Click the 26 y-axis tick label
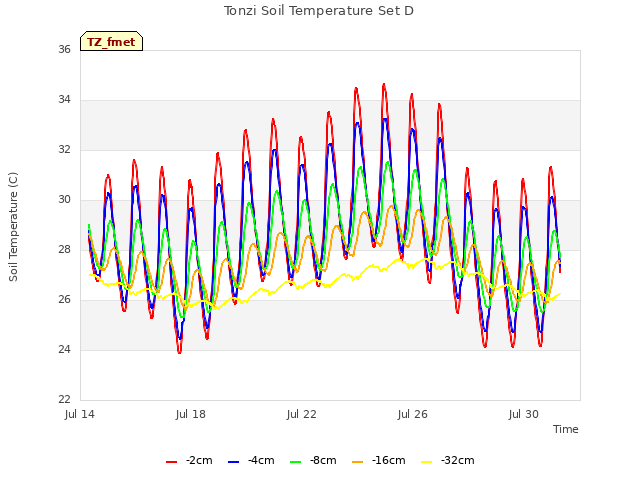 coord(64,300)
